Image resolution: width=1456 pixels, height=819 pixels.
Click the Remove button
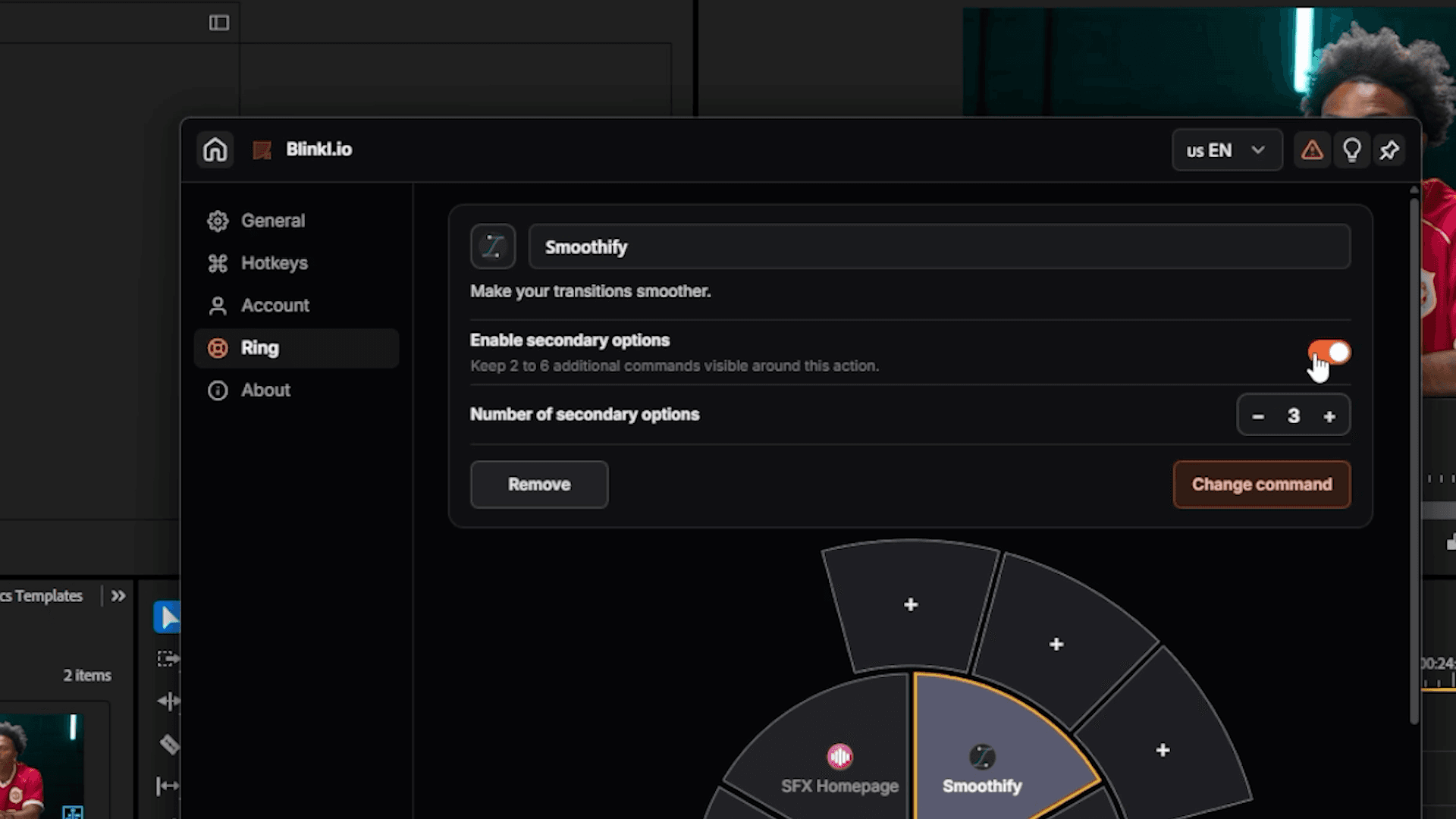coord(539,485)
